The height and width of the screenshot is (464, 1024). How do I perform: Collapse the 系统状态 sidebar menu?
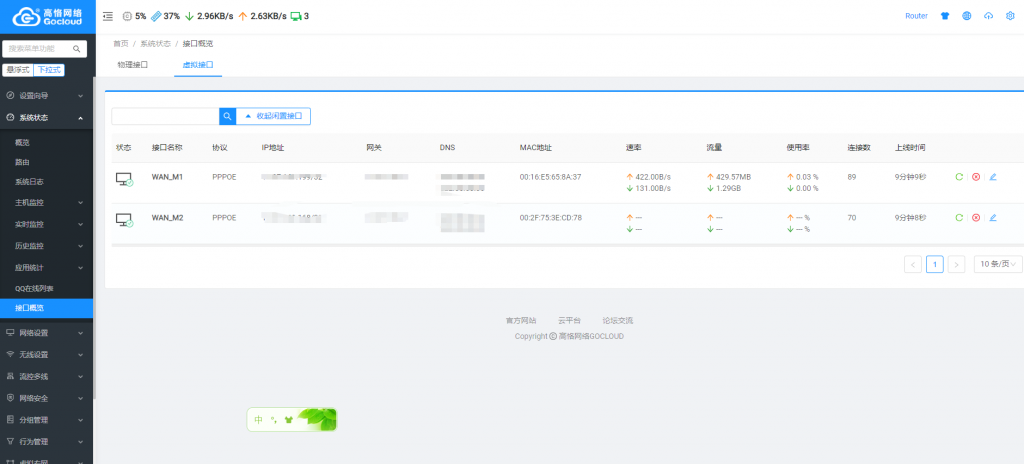pos(46,117)
